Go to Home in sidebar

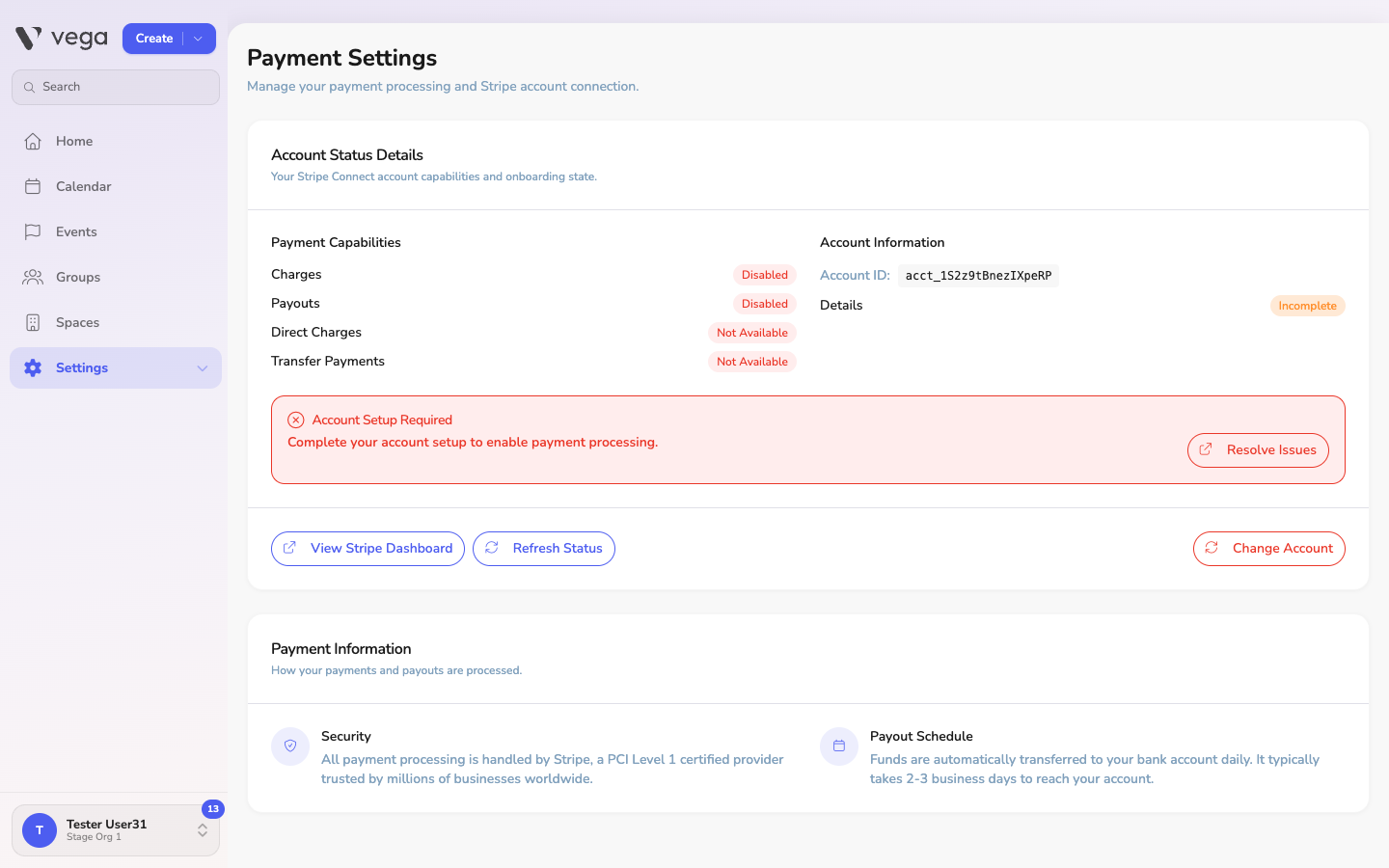pyautogui.click(x=116, y=141)
